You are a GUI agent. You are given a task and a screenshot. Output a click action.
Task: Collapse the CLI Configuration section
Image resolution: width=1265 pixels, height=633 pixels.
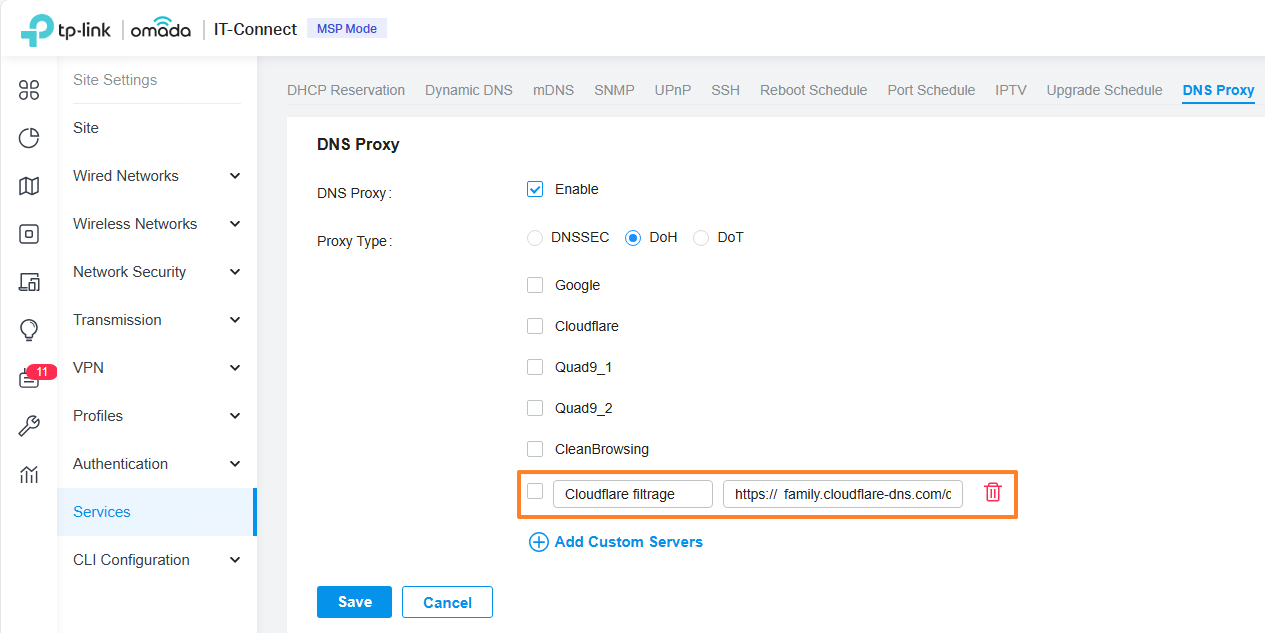155,559
